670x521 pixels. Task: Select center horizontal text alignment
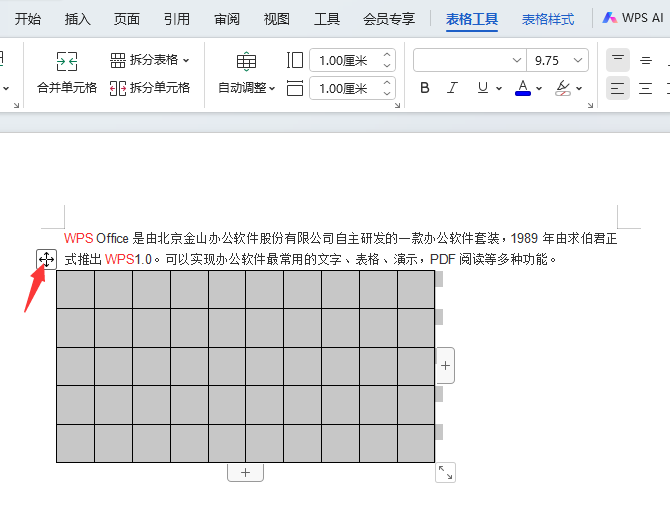tap(646, 88)
